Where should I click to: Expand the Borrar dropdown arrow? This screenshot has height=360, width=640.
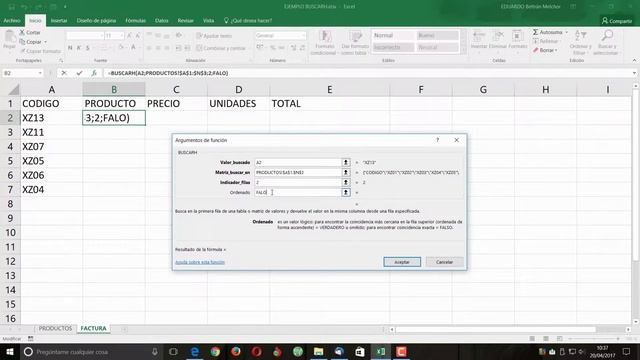pyautogui.click(x=556, y=50)
